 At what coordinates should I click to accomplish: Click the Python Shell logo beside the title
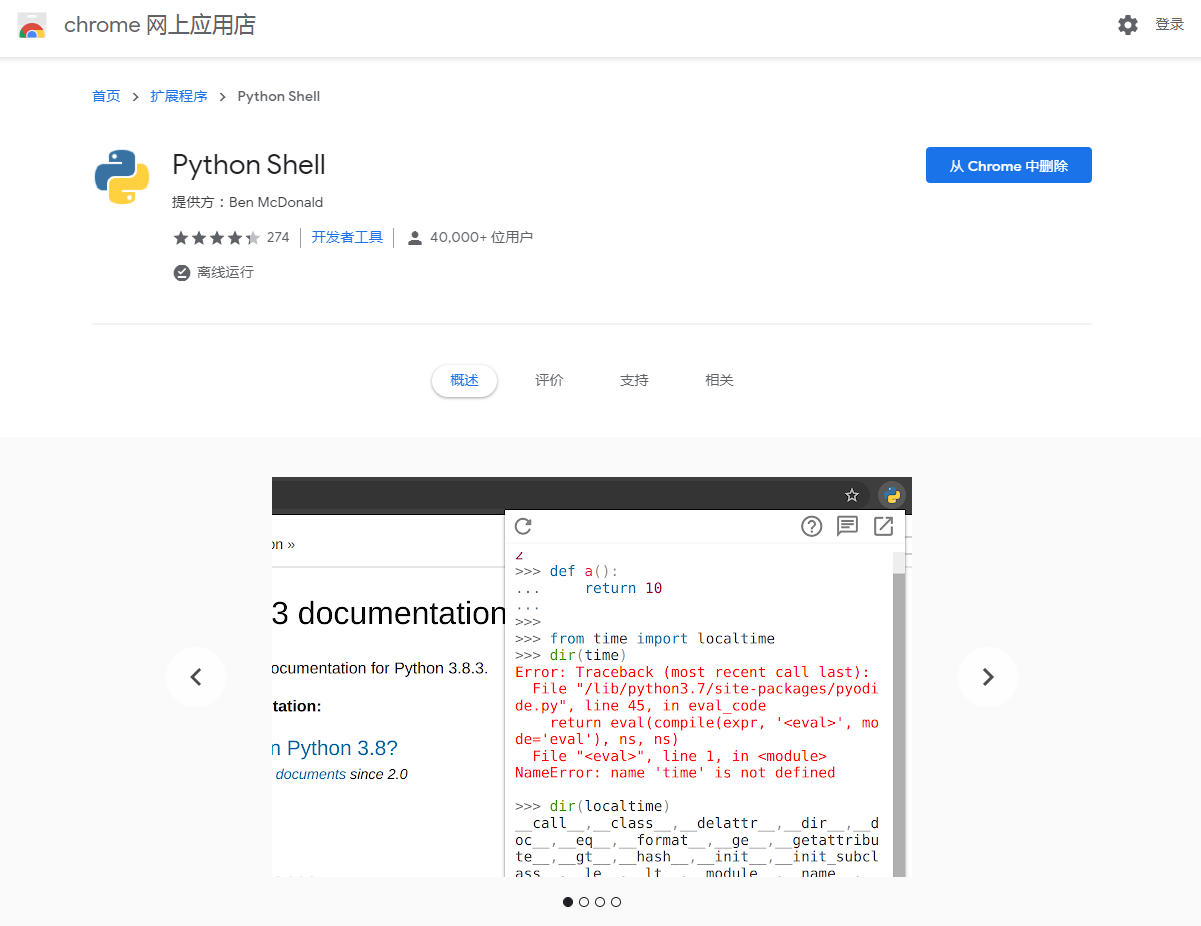[121, 176]
